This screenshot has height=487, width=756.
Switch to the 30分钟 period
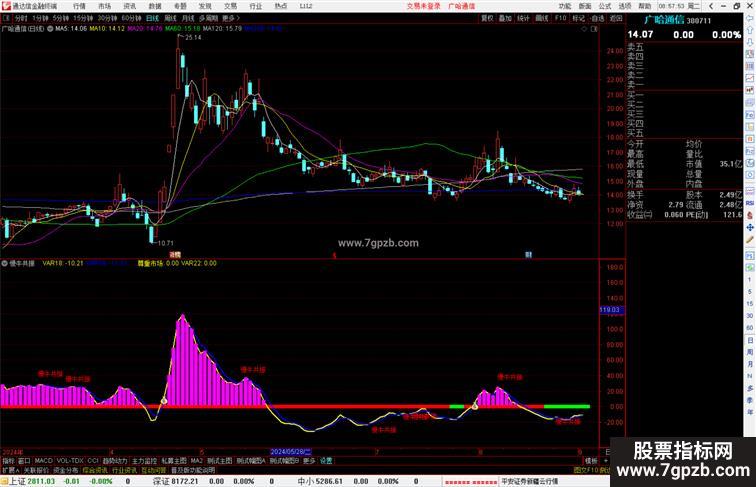click(107, 18)
